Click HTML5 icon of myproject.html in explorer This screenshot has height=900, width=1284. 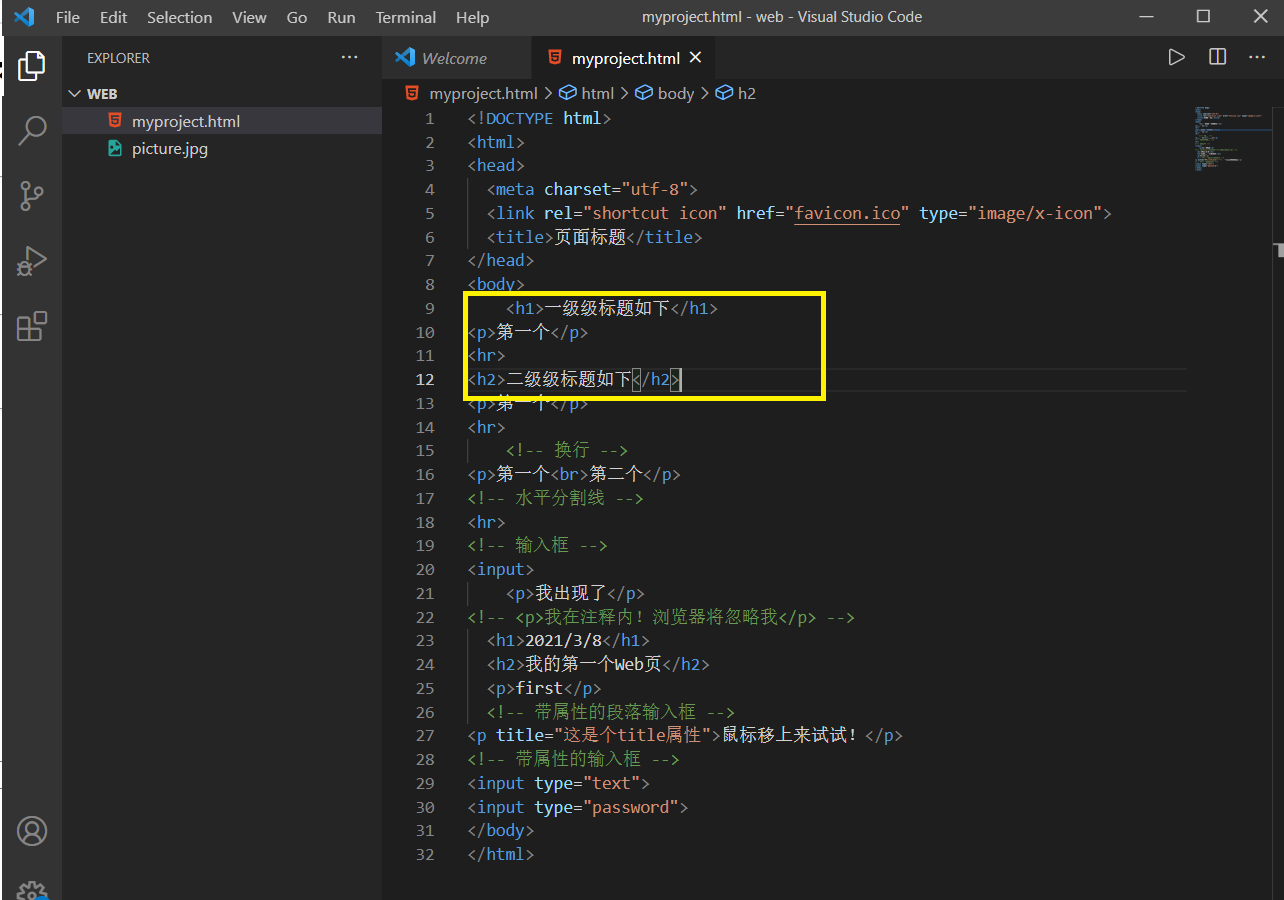(x=115, y=121)
